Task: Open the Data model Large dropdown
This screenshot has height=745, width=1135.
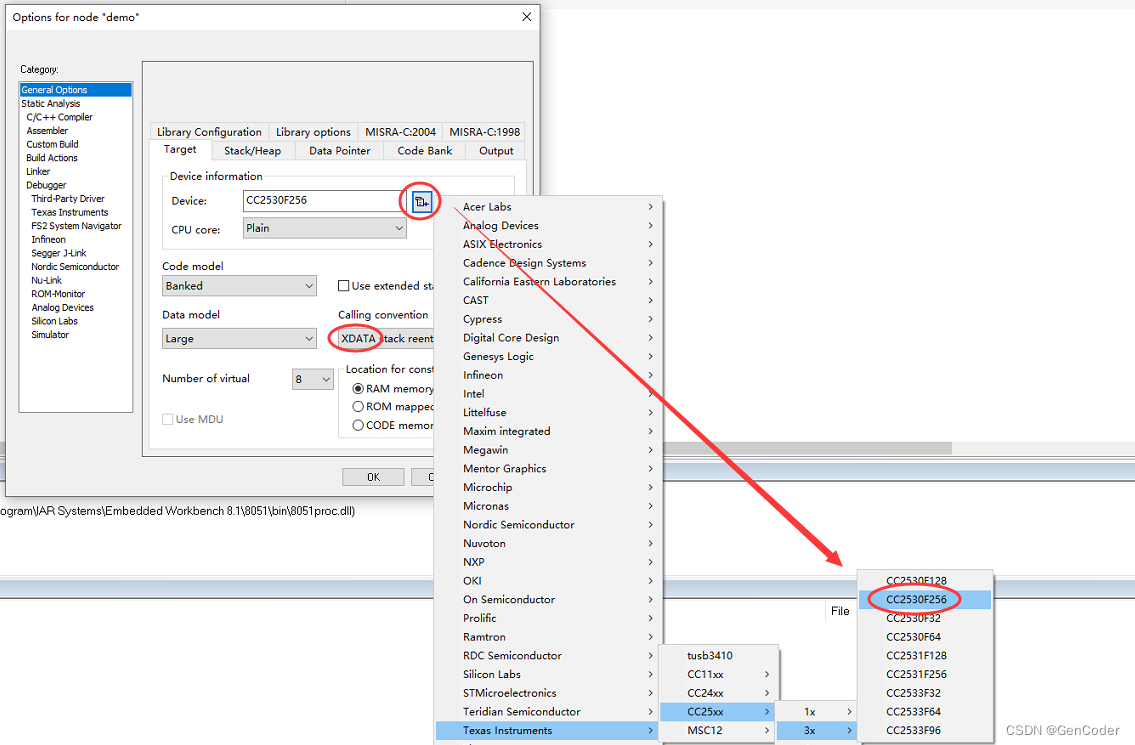Action: point(239,339)
